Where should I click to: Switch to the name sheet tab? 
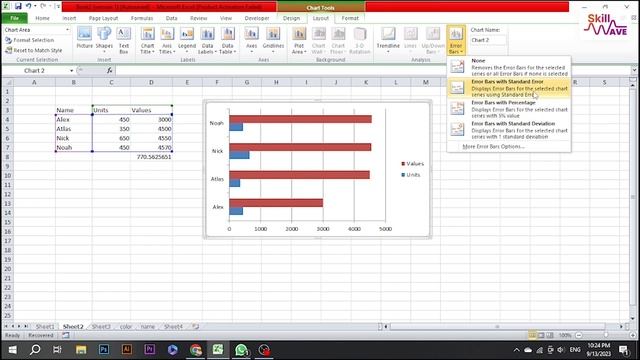pyautogui.click(x=147, y=327)
